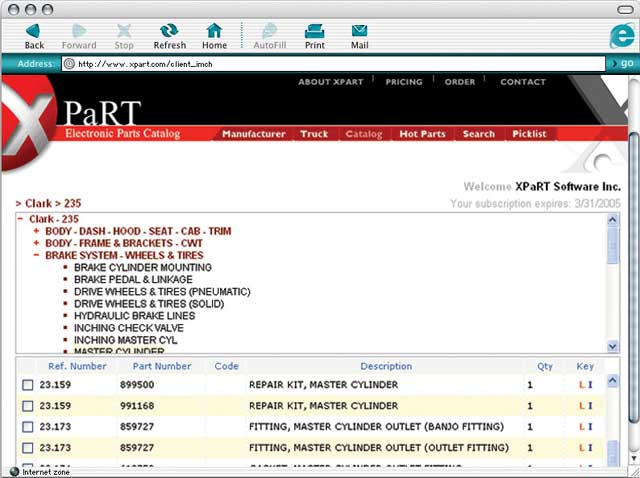The width and height of the screenshot is (640, 478).
Task: Select BRAKE PEDAL & LINKAGE item
Action: click(x=133, y=280)
